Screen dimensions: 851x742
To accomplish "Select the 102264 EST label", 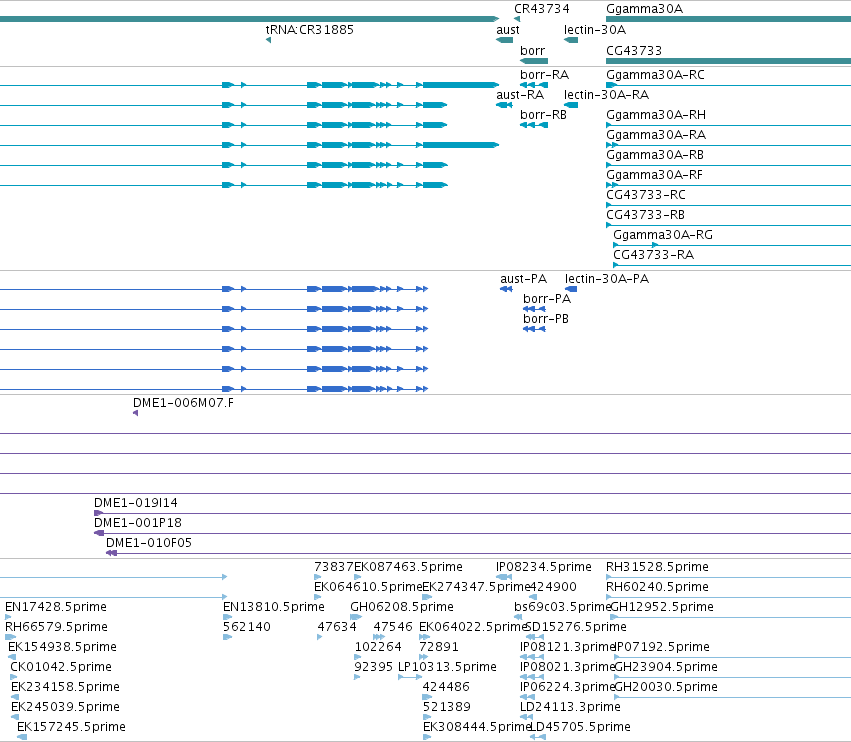I will [378, 647].
